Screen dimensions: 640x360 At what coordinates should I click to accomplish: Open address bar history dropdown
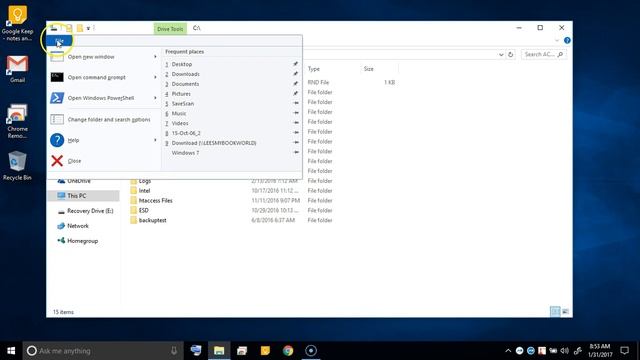coord(501,55)
